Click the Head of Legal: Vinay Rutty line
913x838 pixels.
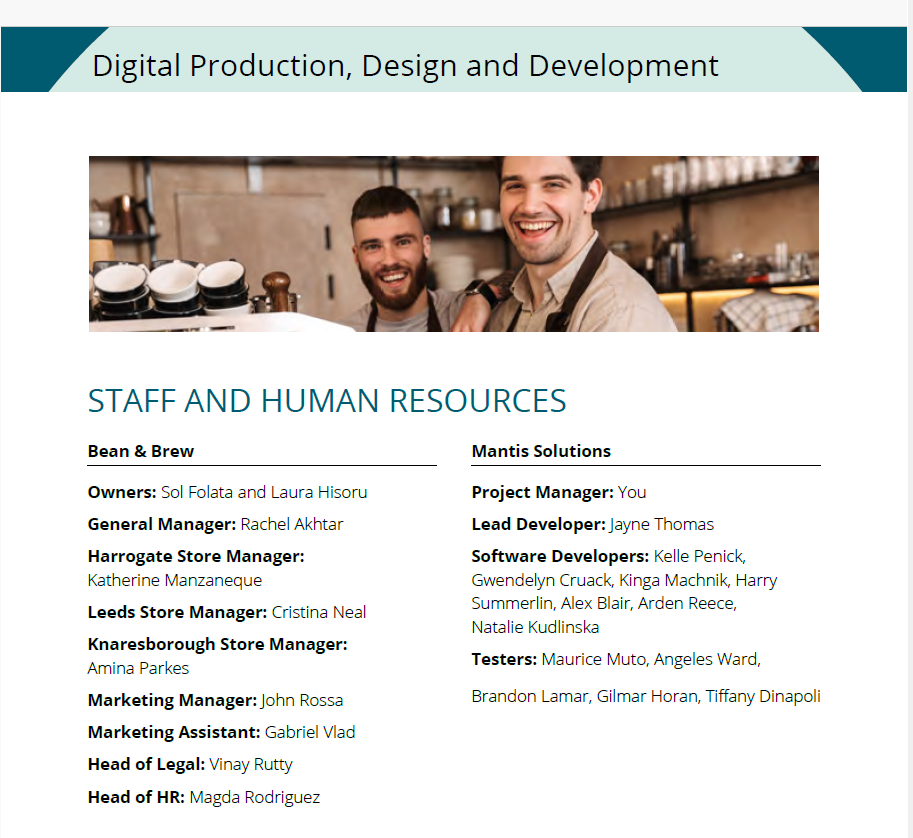coord(190,764)
